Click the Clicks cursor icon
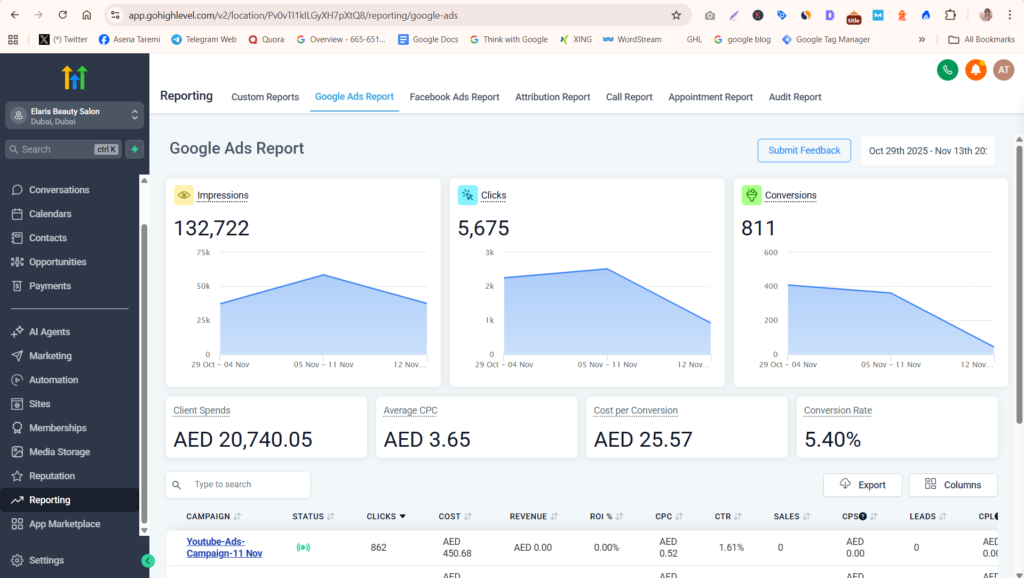Viewport: 1024px width, 578px height. pyautogui.click(x=468, y=195)
